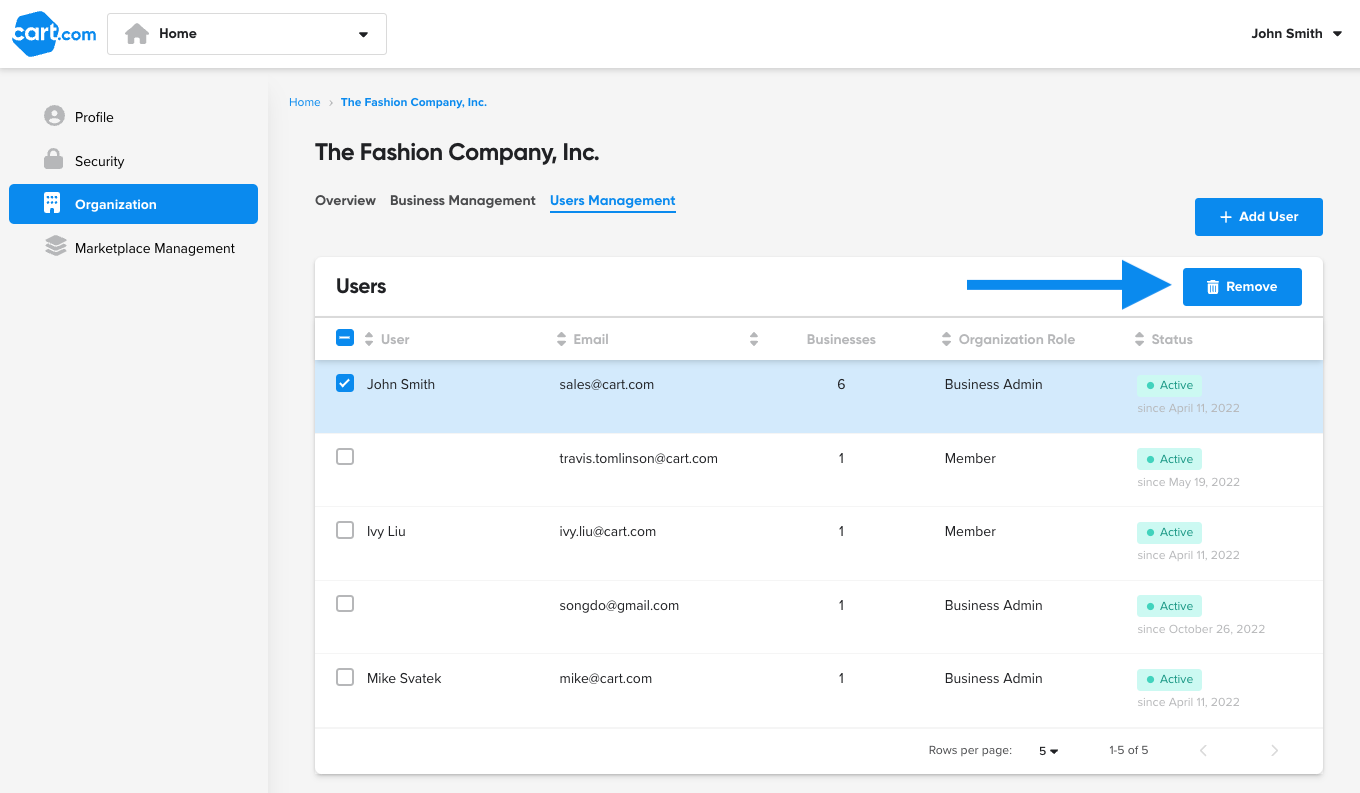This screenshot has width=1360, height=793.
Task: Click the since May 19, 2022 date
Action: tap(1188, 482)
